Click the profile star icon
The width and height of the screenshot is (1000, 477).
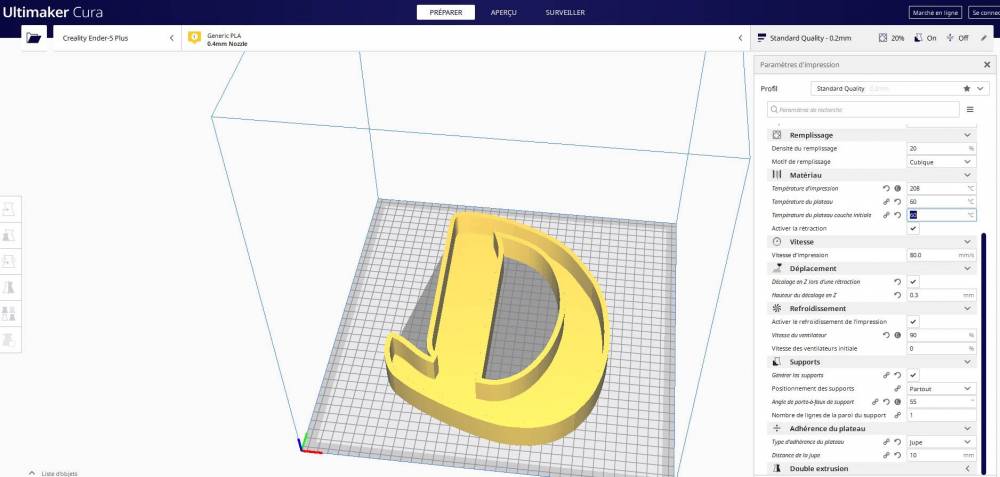pos(967,89)
